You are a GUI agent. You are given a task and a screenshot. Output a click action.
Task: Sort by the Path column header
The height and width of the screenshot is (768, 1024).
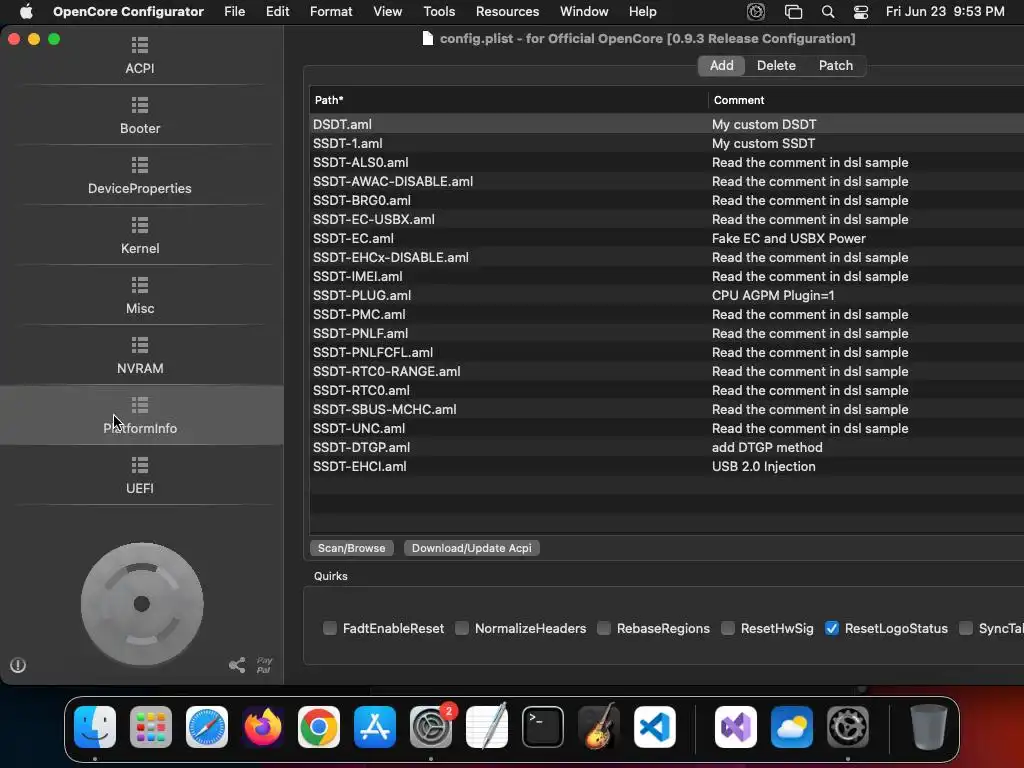click(508, 100)
